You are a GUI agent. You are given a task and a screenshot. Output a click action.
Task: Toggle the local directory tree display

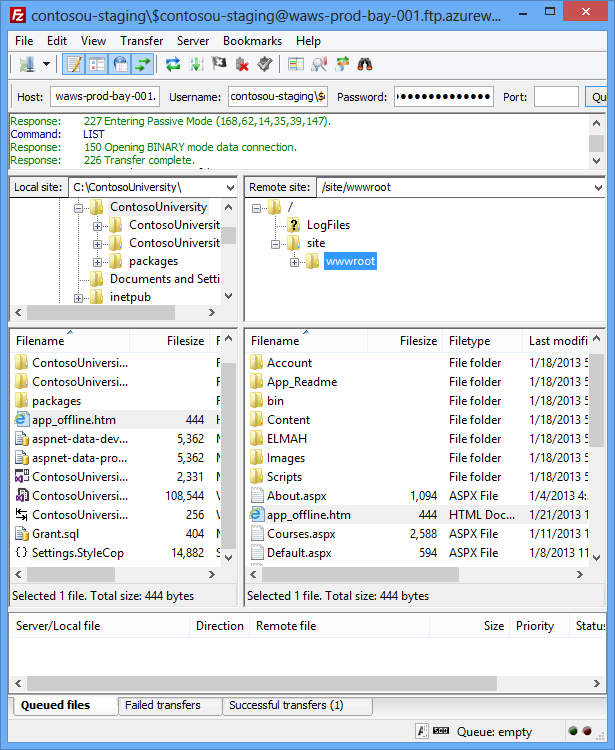pos(98,64)
